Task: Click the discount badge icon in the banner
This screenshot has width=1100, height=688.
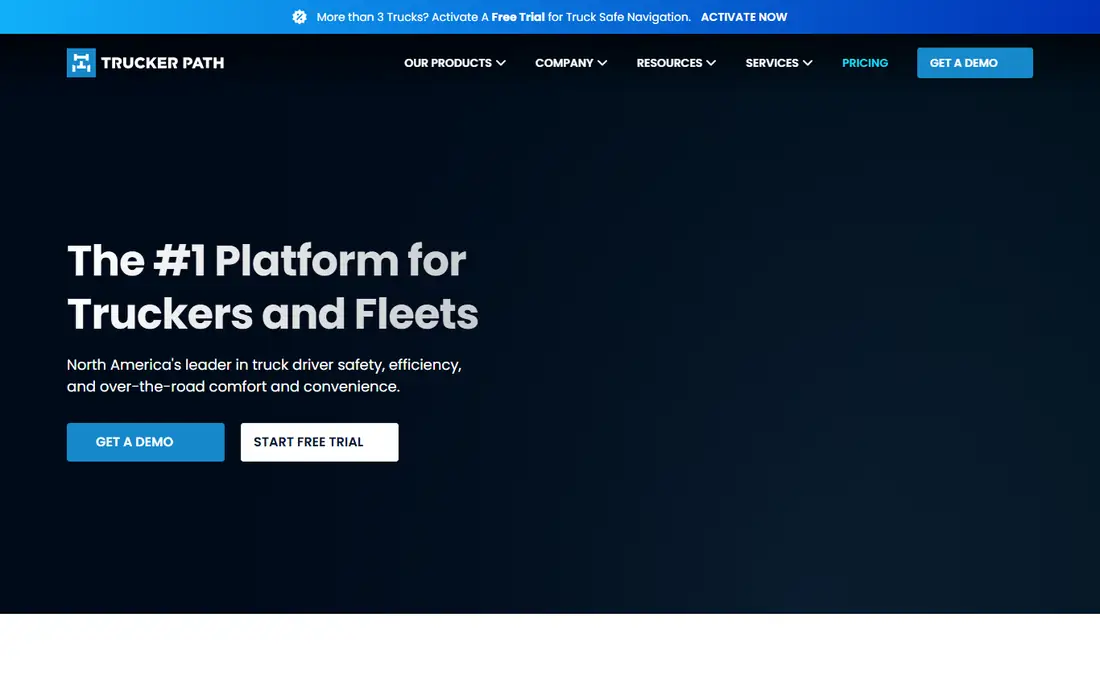Action: [300, 17]
